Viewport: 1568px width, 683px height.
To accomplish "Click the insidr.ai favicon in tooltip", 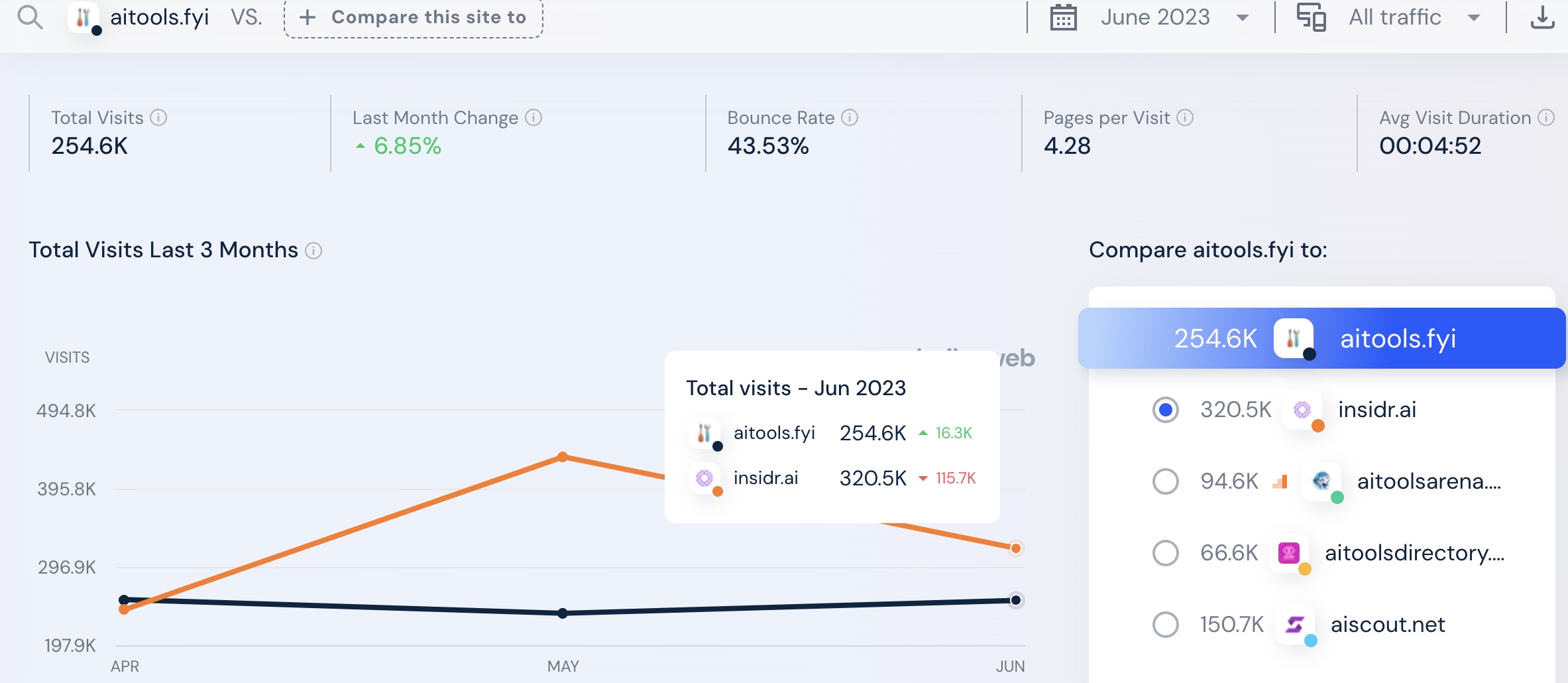I will pyautogui.click(x=704, y=478).
